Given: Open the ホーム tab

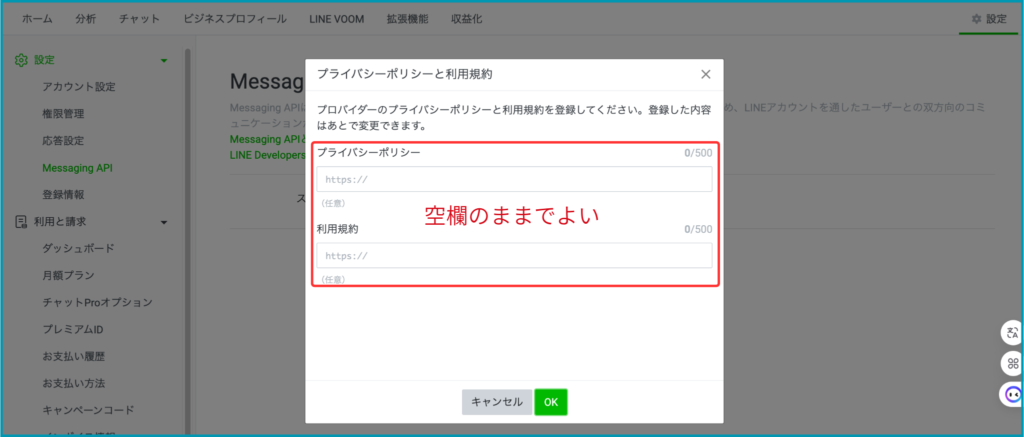Looking at the screenshot, I should point(37,19).
